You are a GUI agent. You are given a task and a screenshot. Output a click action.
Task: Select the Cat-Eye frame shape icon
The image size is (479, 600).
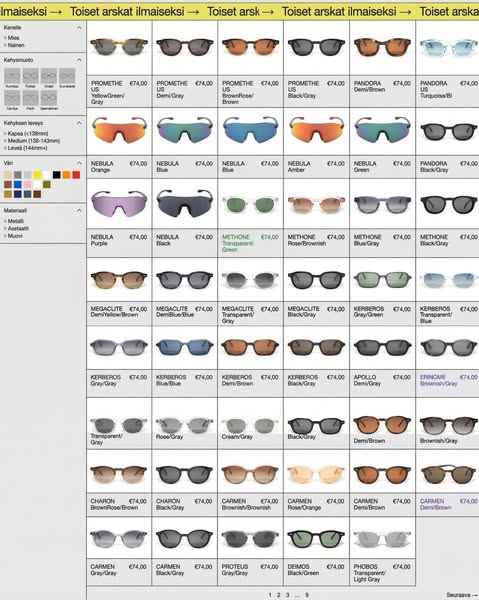click(12, 98)
